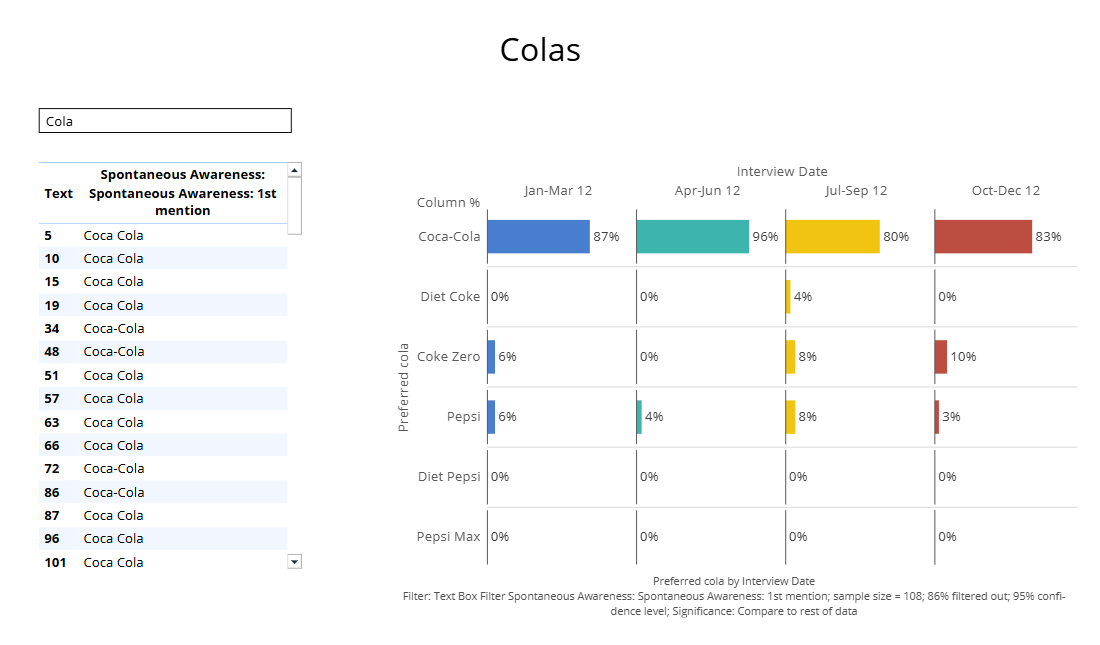1100x645 pixels.
Task: Select table row 5 Coca Cola
Action: pos(113,236)
